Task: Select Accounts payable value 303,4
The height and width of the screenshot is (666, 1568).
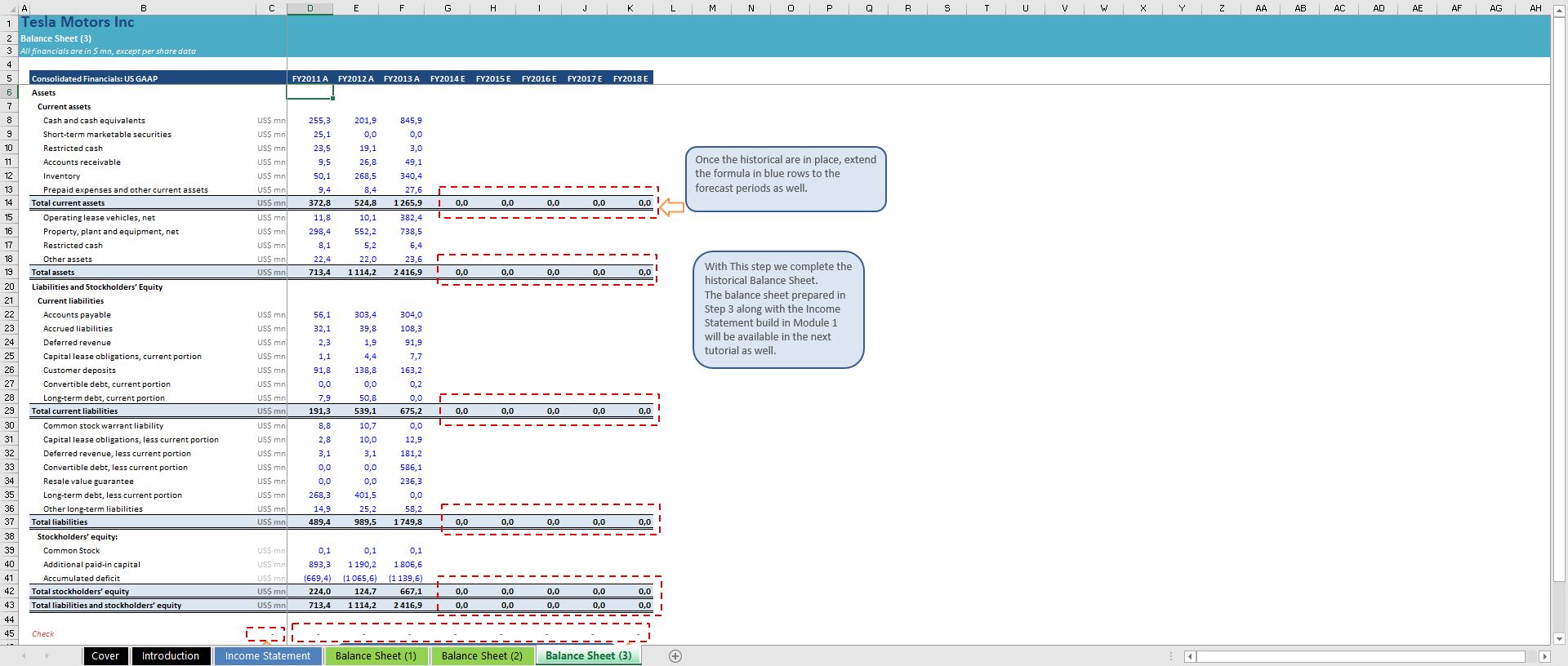Action: coord(365,315)
